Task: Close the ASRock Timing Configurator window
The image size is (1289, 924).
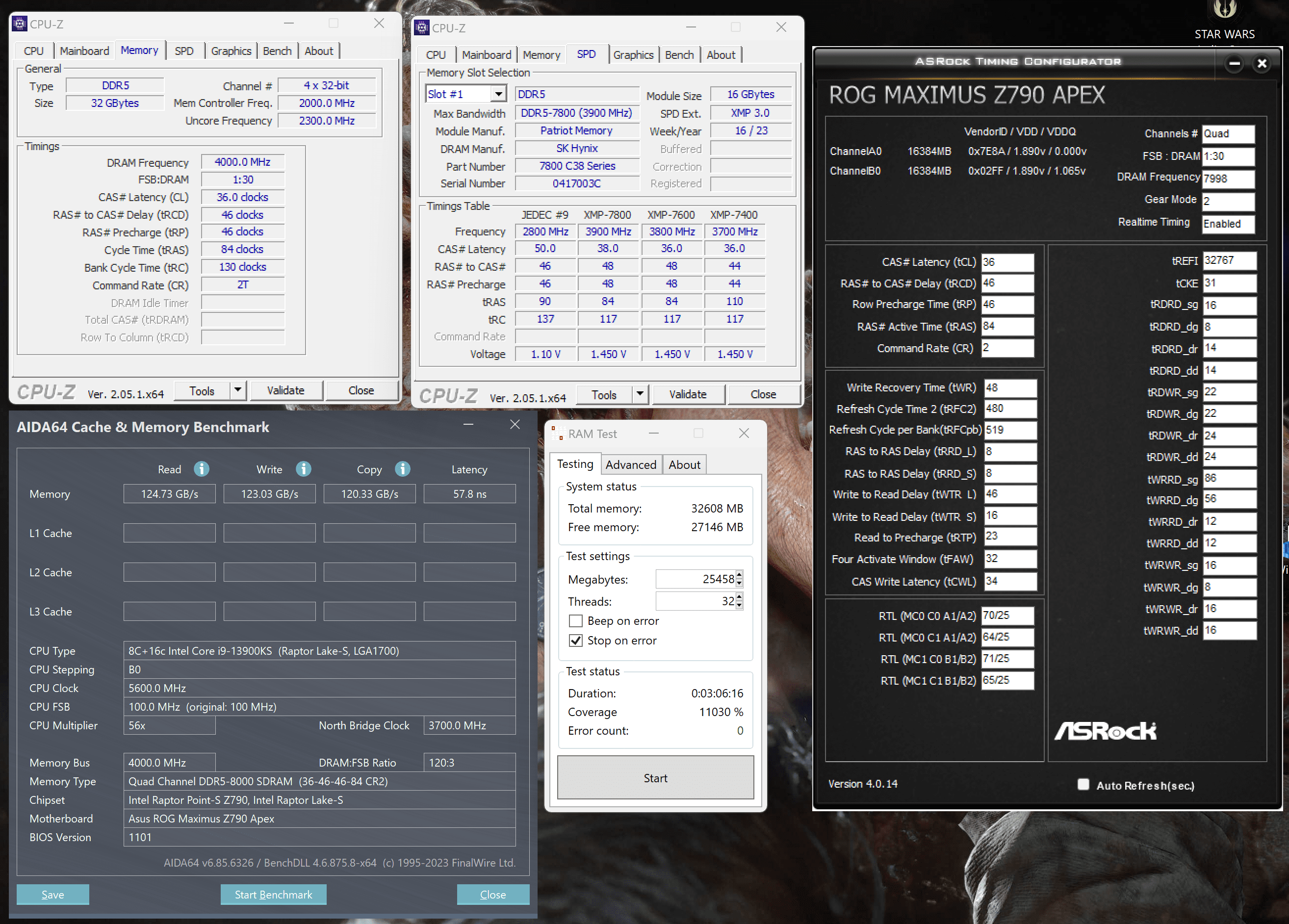Action: tap(1262, 64)
